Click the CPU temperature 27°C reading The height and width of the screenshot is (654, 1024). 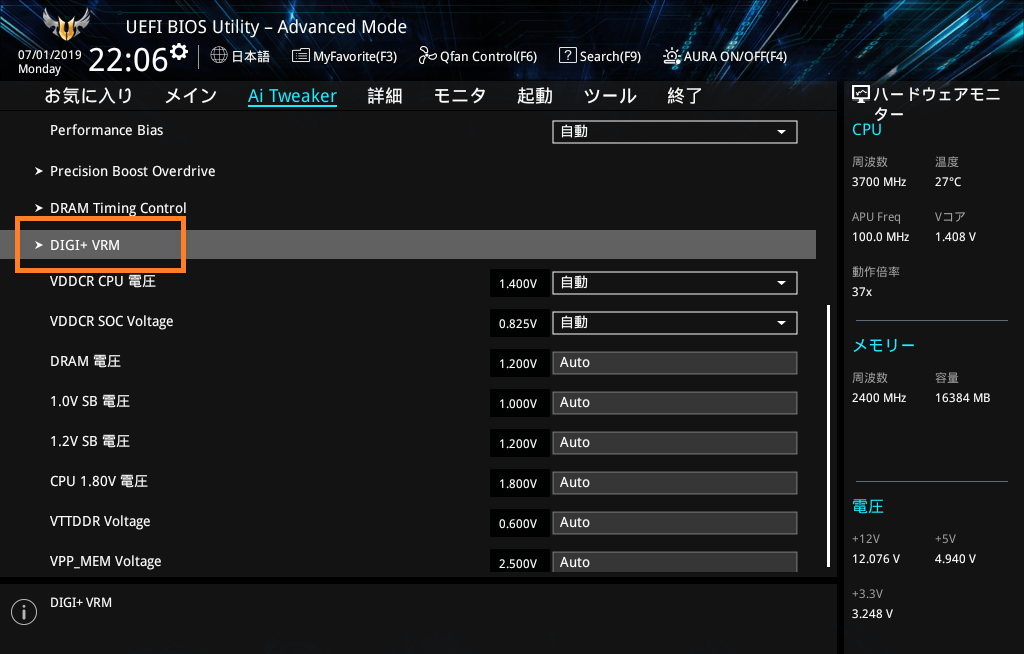[x=948, y=182]
